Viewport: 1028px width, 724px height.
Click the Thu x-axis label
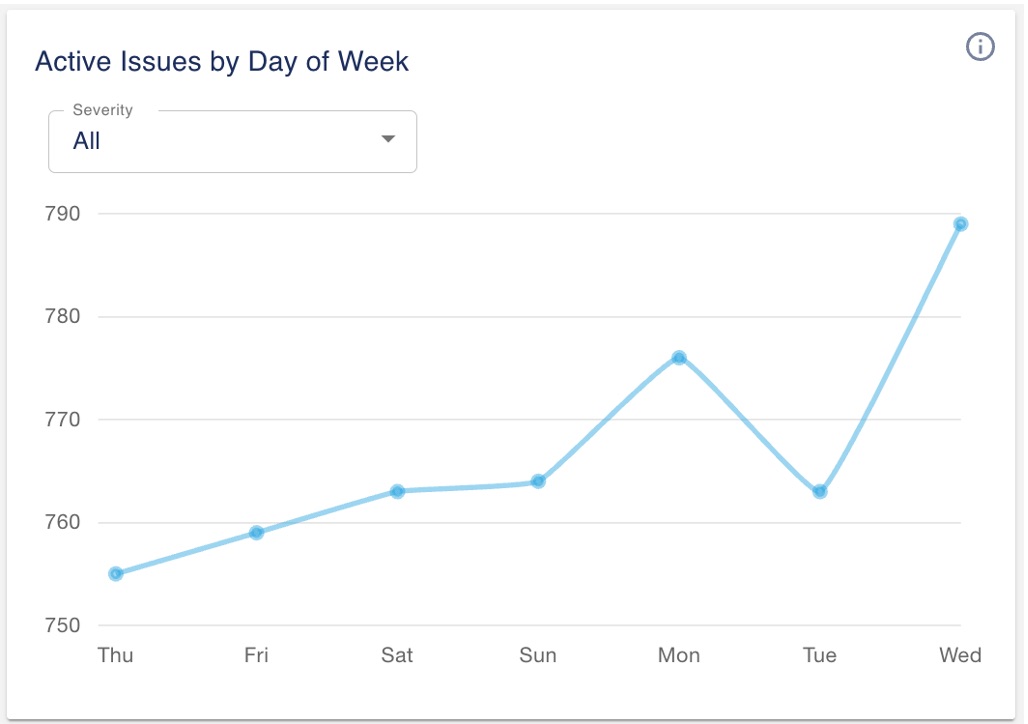(x=116, y=656)
